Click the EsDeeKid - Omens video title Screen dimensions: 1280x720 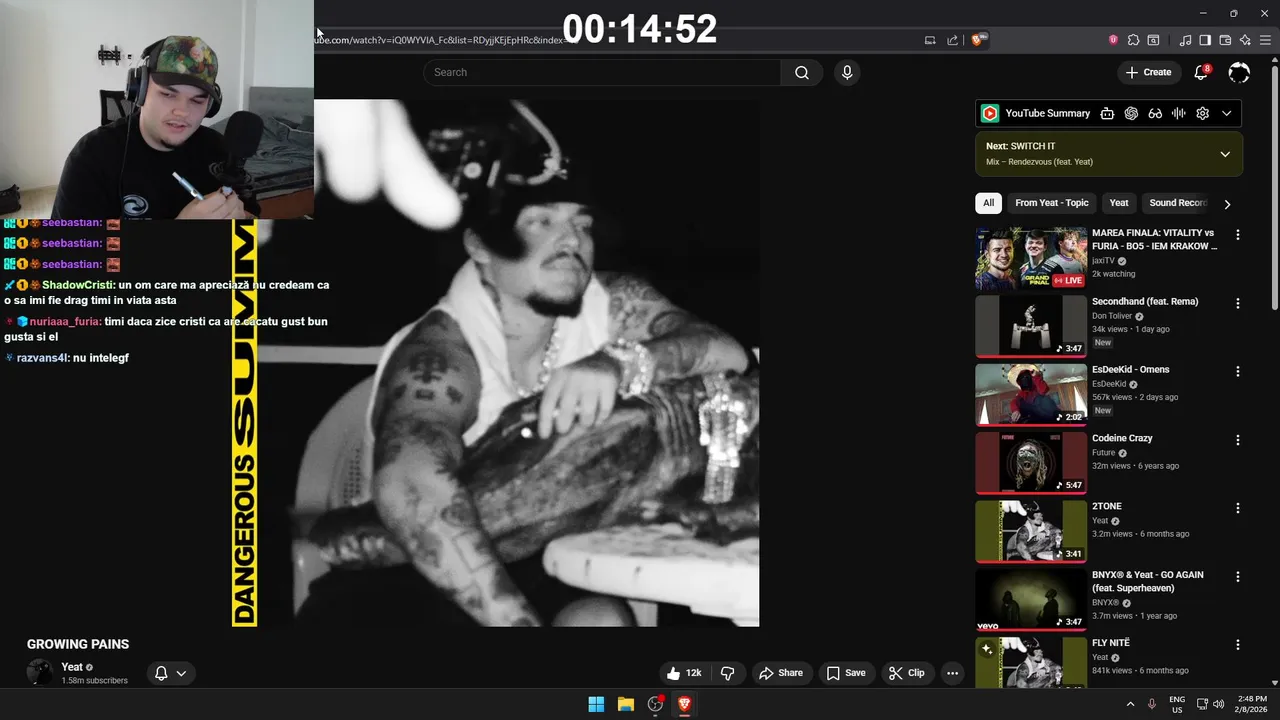pyautogui.click(x=1130, y=370)
